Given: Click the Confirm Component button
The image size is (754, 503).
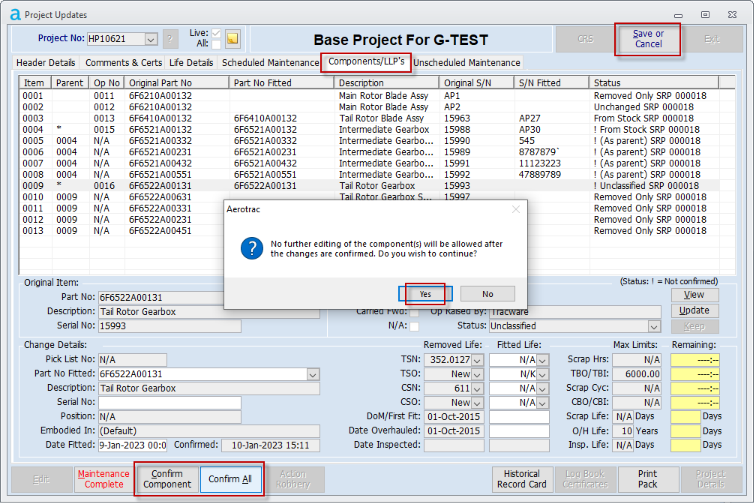Looking at the screenshot, I should pyautogui.click(x=167, y=479).
